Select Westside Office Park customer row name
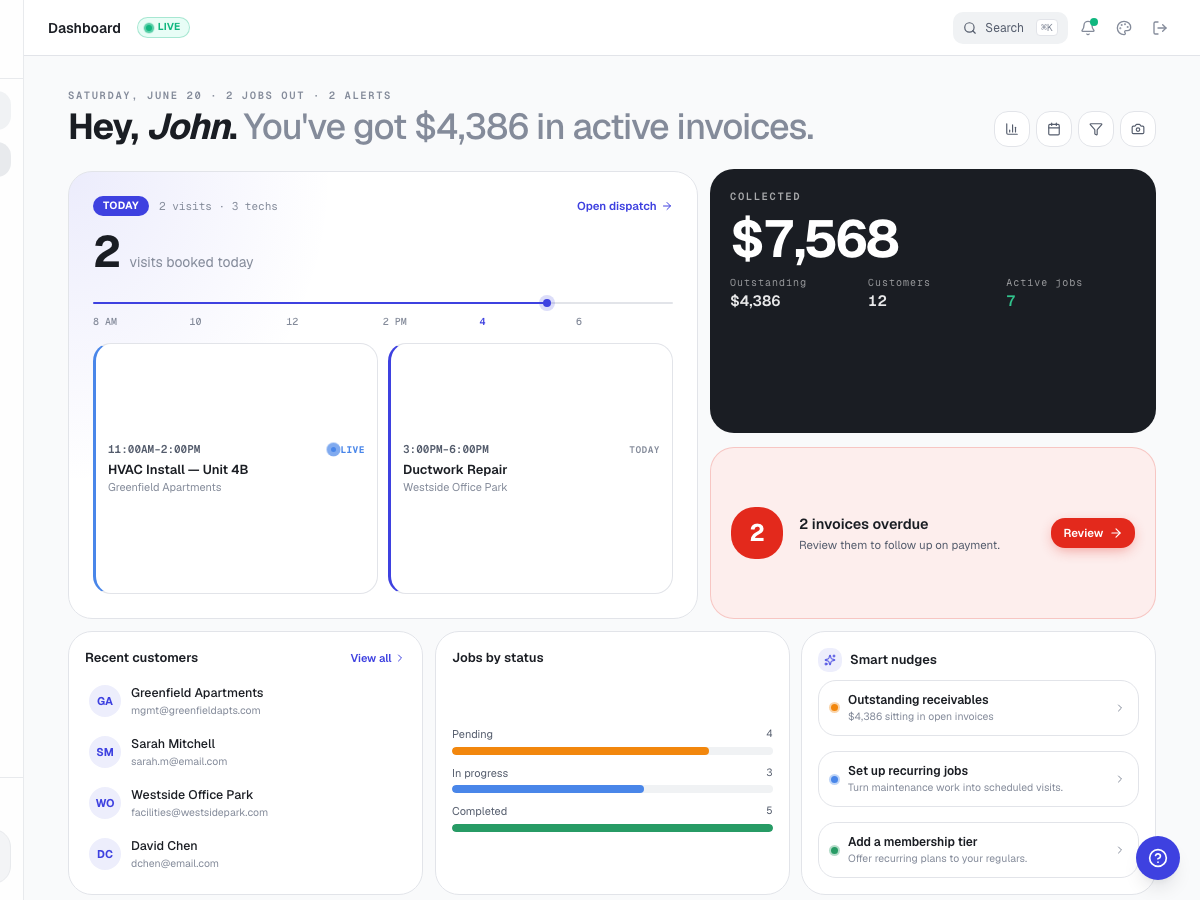This screenshot has width=1200, height=900. coord(192,795)
